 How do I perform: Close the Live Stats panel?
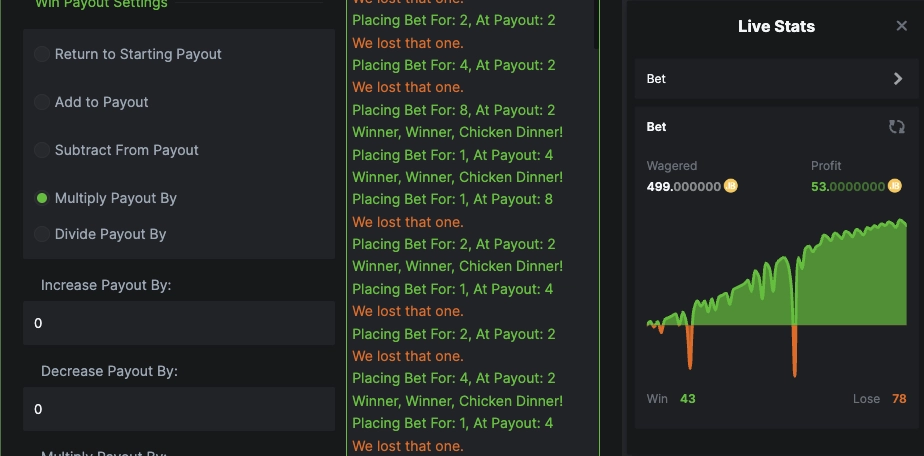pyautogui.click(x=901, y=26)
